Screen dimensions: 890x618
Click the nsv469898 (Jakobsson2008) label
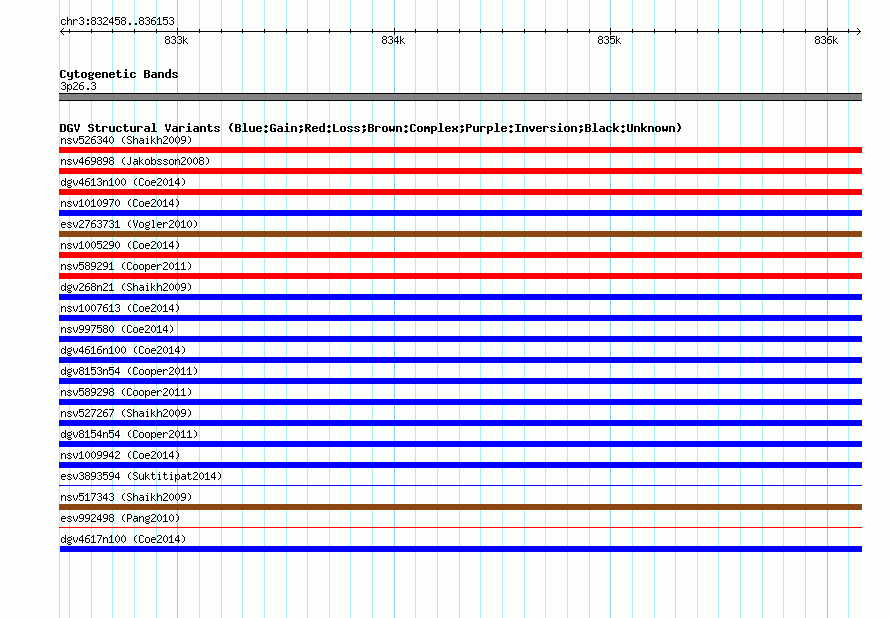pyautogui.click(x=135, y=161)
